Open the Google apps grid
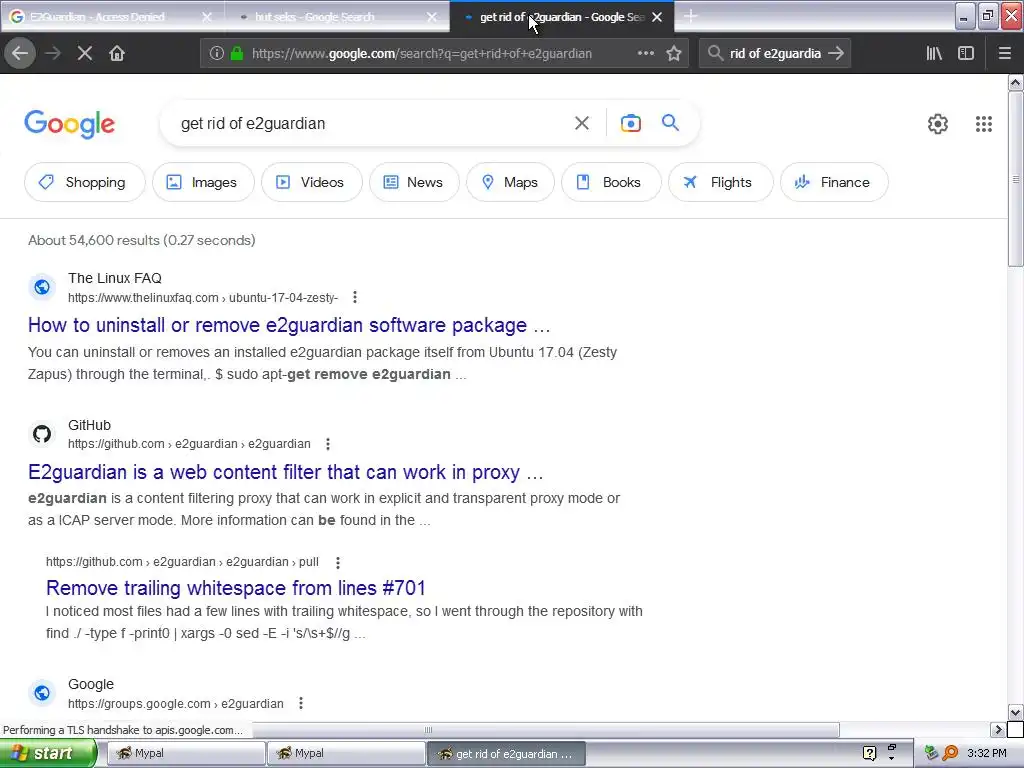 point(984,123)
